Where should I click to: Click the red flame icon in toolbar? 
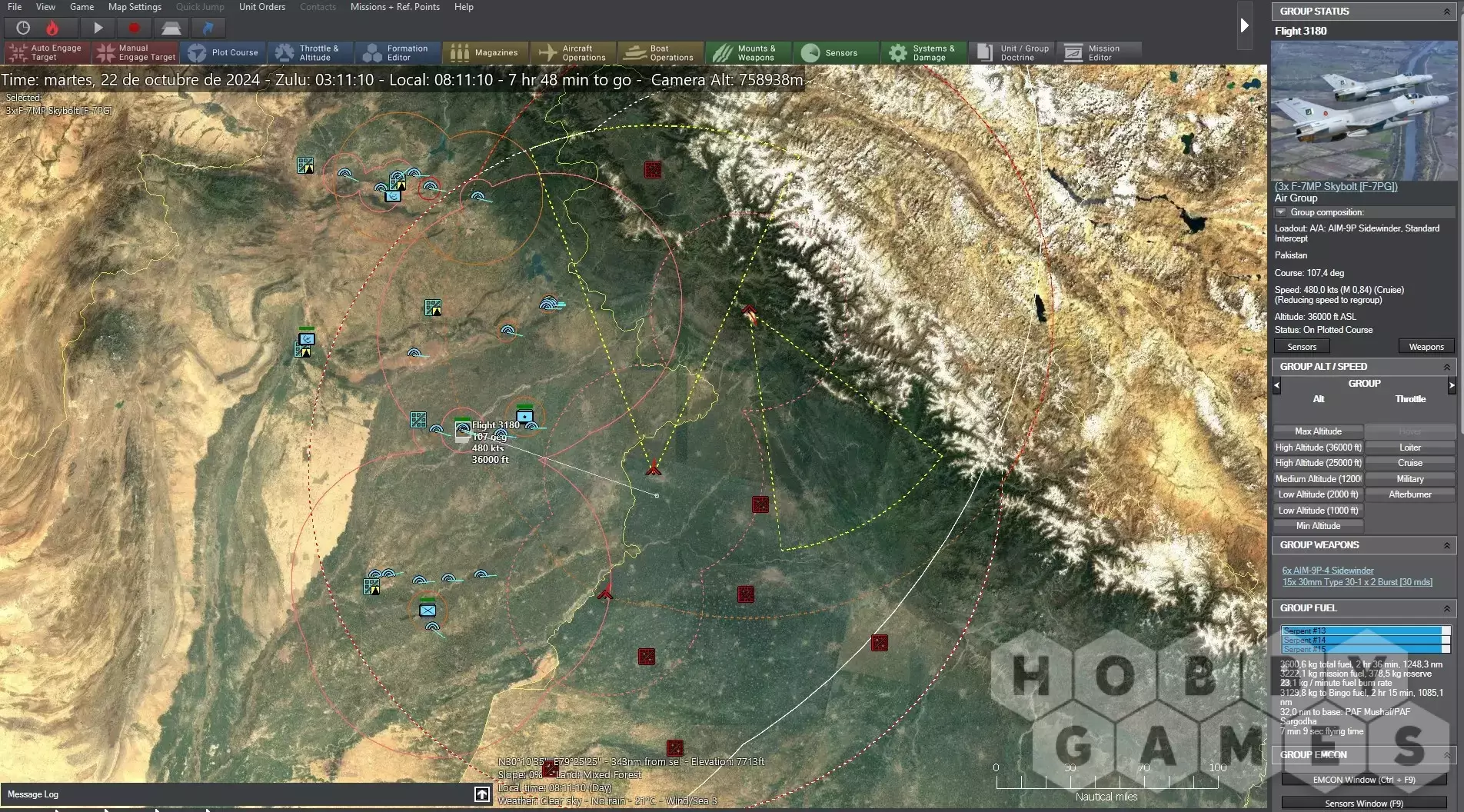click(52, 28)
